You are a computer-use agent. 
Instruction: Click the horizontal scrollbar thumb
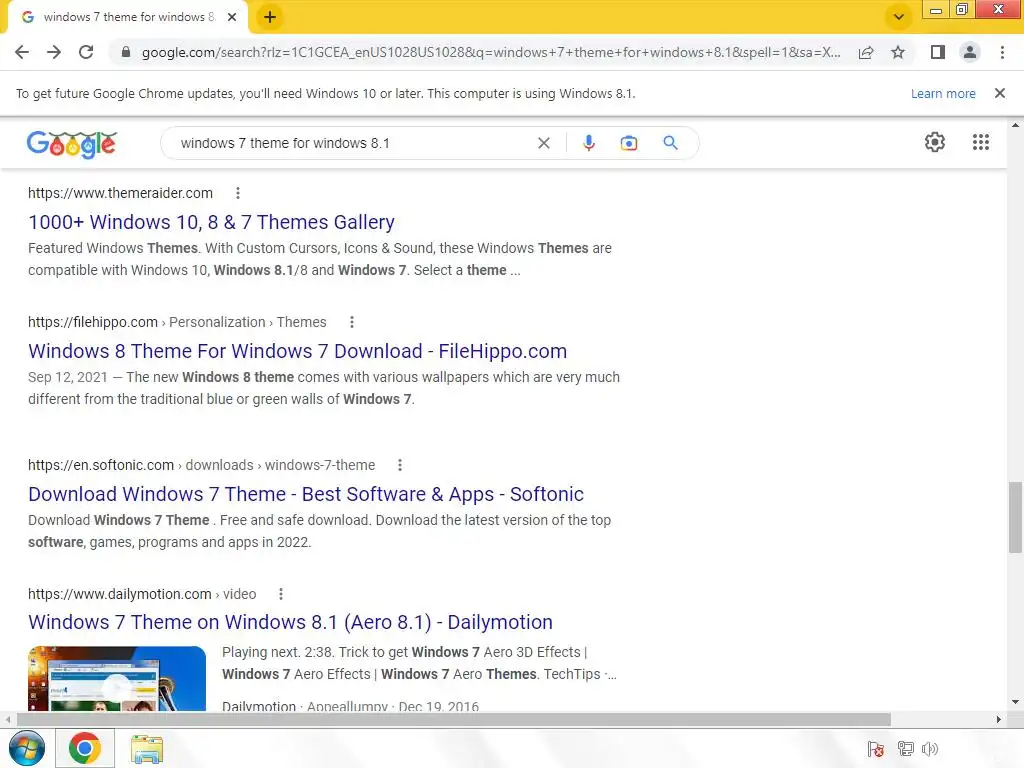(454, 720)
